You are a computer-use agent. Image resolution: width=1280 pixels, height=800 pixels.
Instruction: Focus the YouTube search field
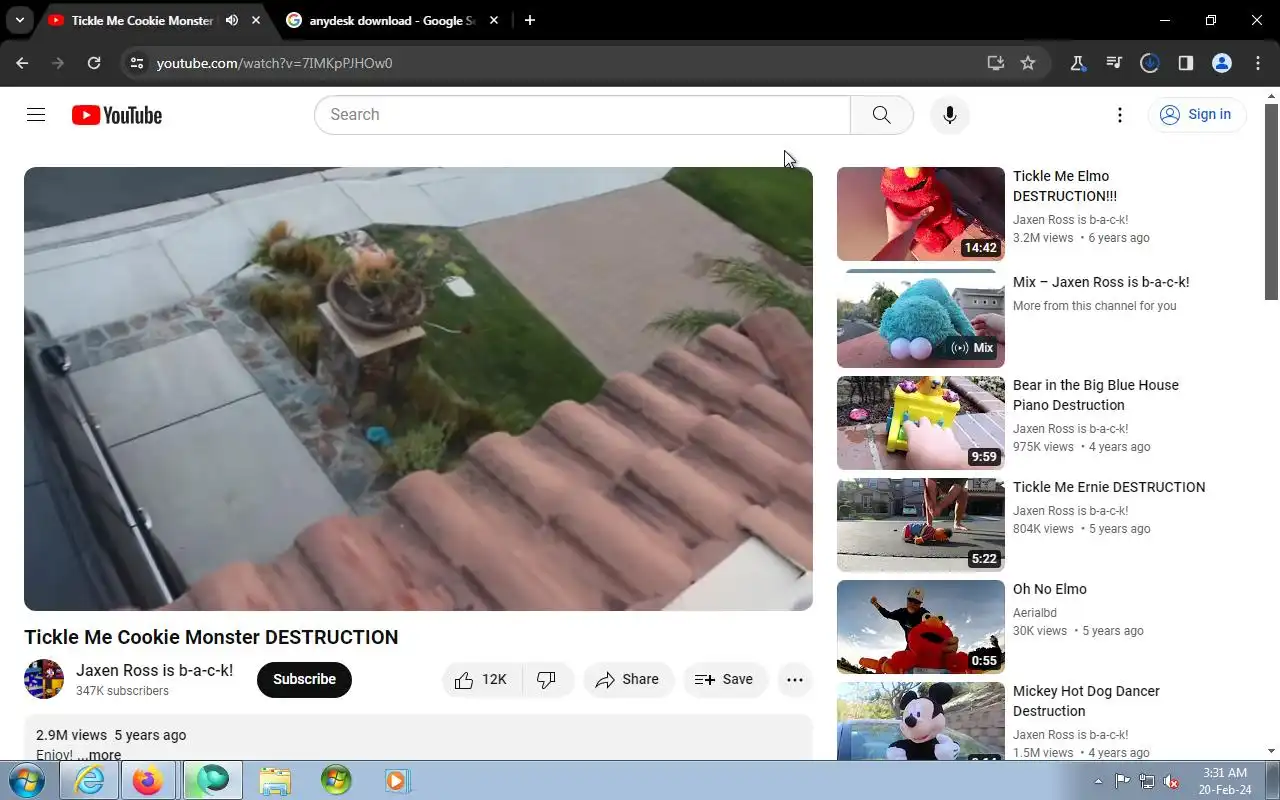(582, 115)
